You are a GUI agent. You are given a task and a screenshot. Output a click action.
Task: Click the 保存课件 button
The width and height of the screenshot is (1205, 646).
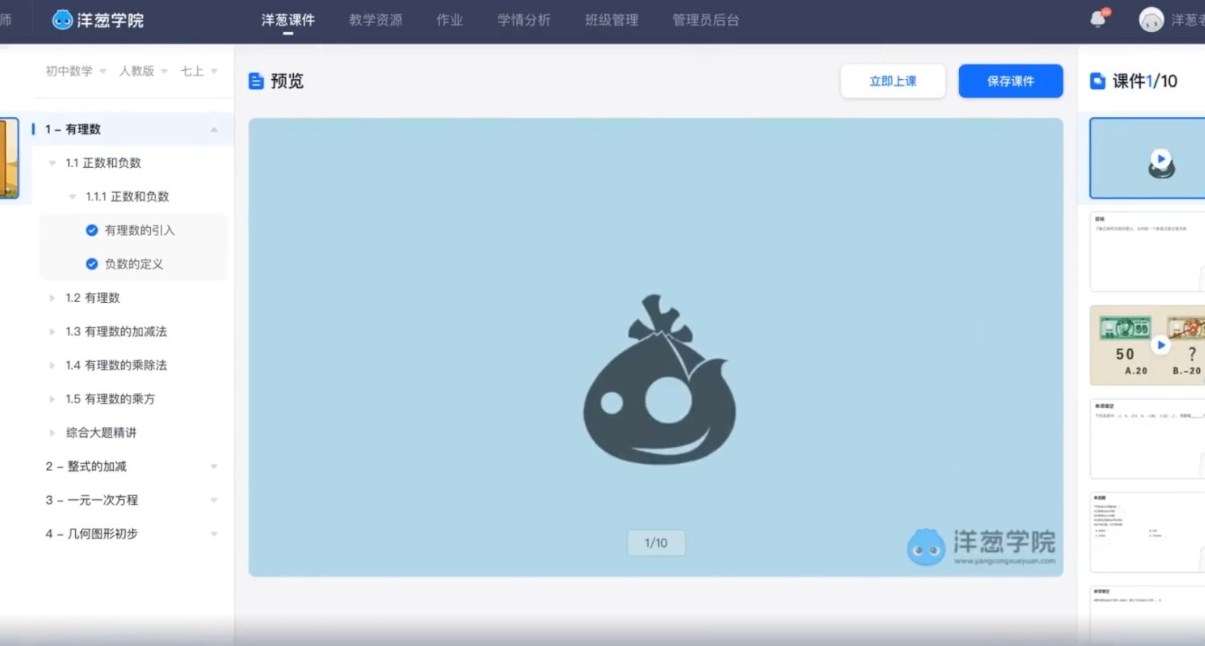1010,81
